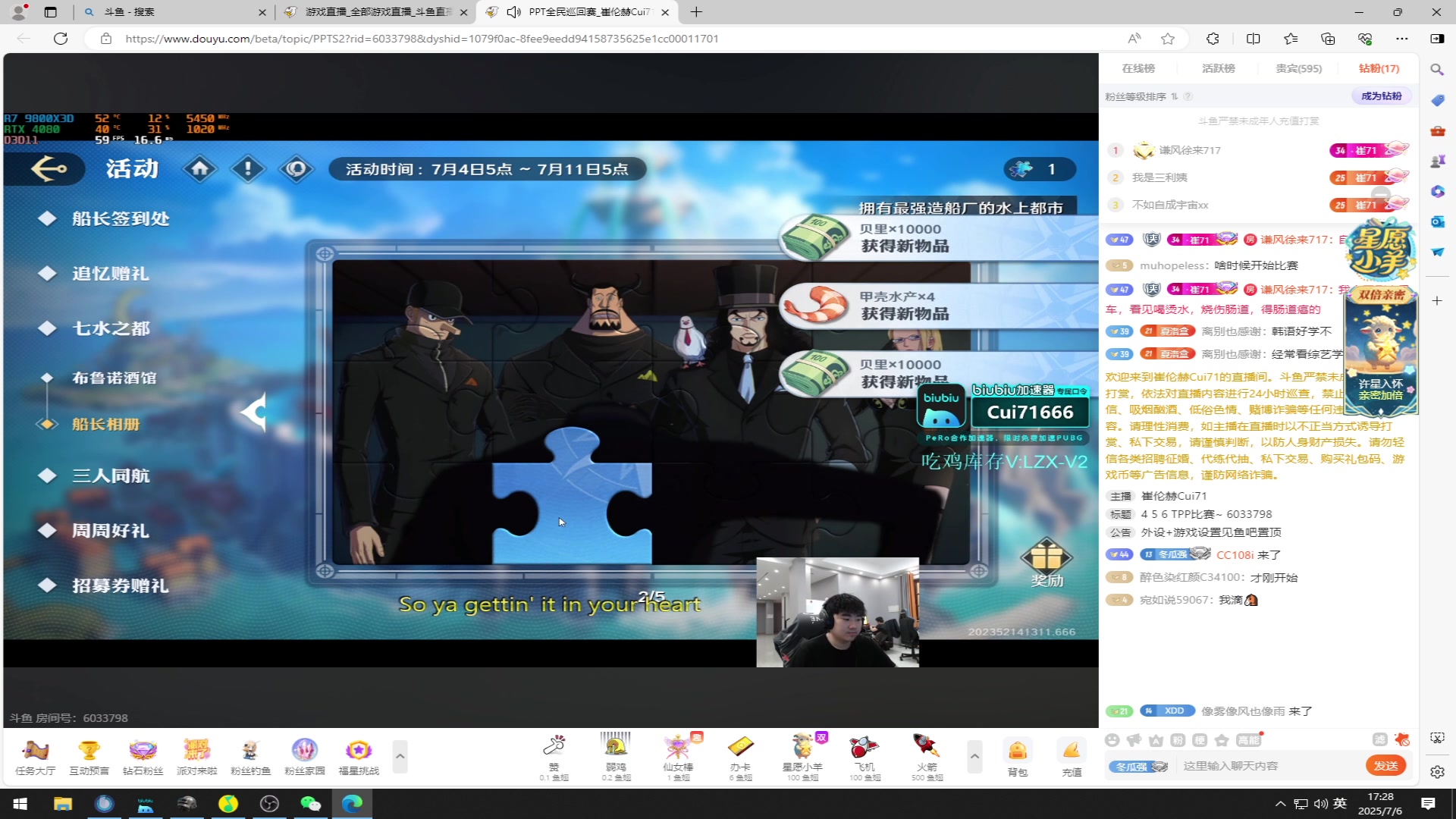Screen dimensions: 1456x819
Task: Switch to the 贵宾(595) tab
Action: (1298, 68)
